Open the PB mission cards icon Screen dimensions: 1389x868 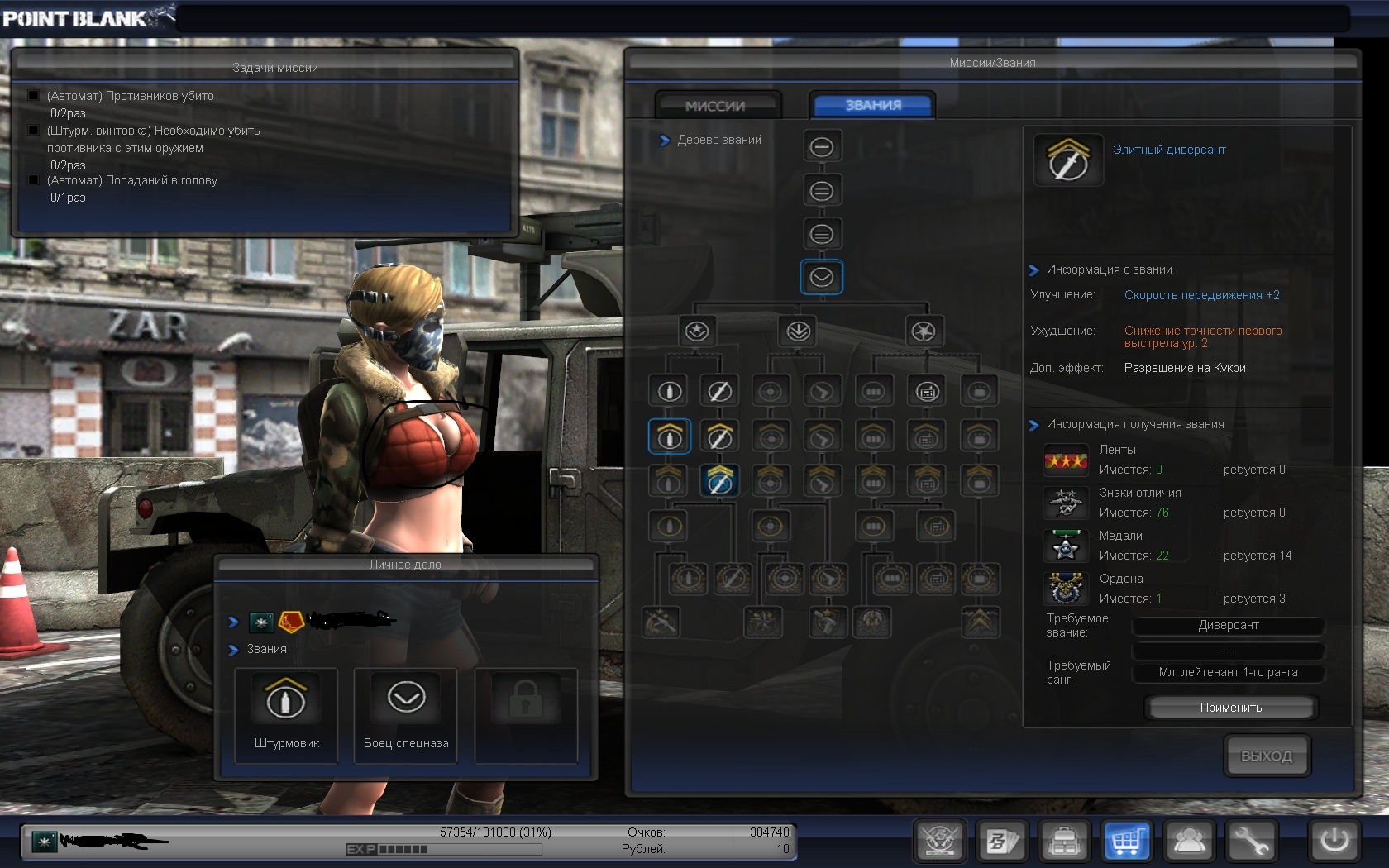1002,842
